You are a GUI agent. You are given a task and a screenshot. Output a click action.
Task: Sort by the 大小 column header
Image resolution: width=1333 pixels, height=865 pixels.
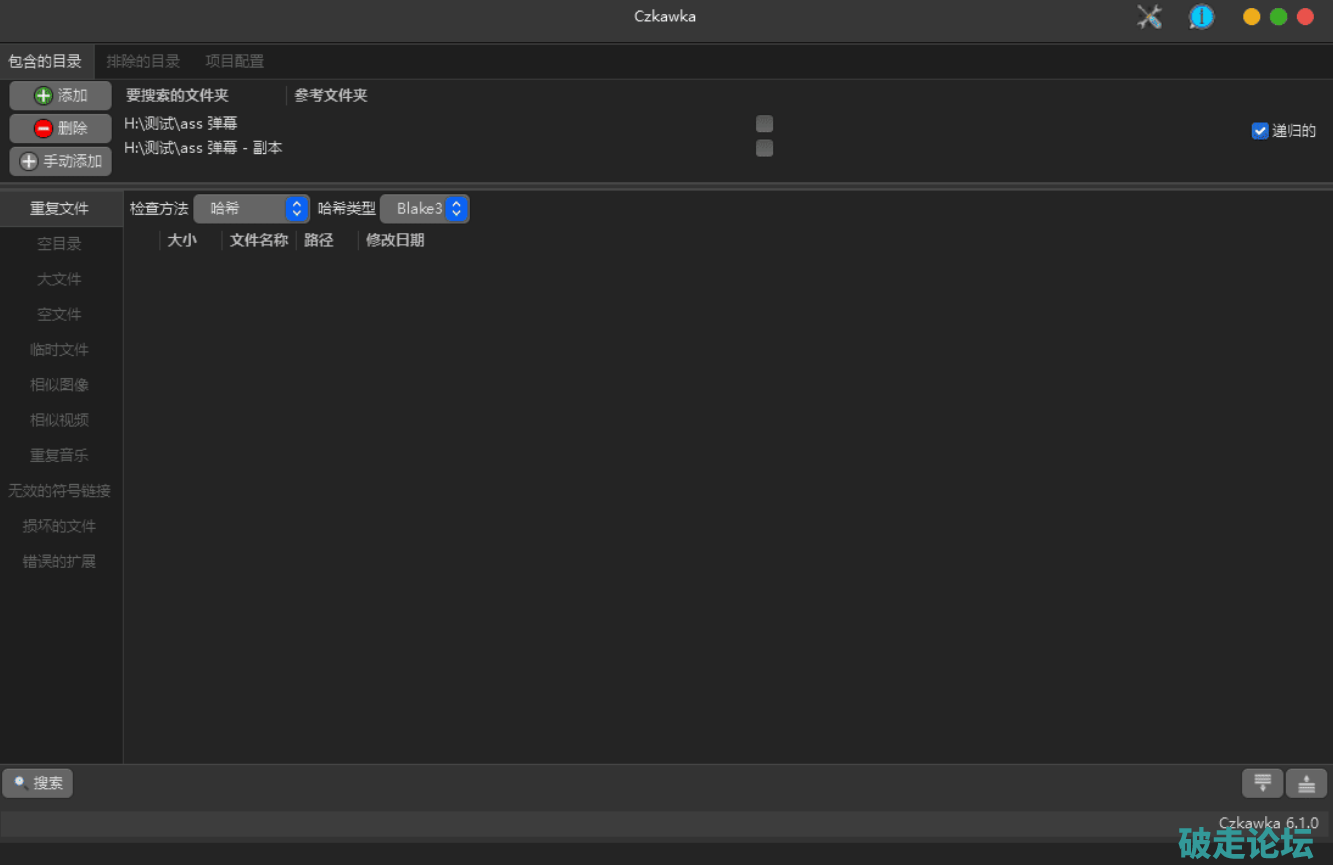pyautogui.click(x=182, y=240)
